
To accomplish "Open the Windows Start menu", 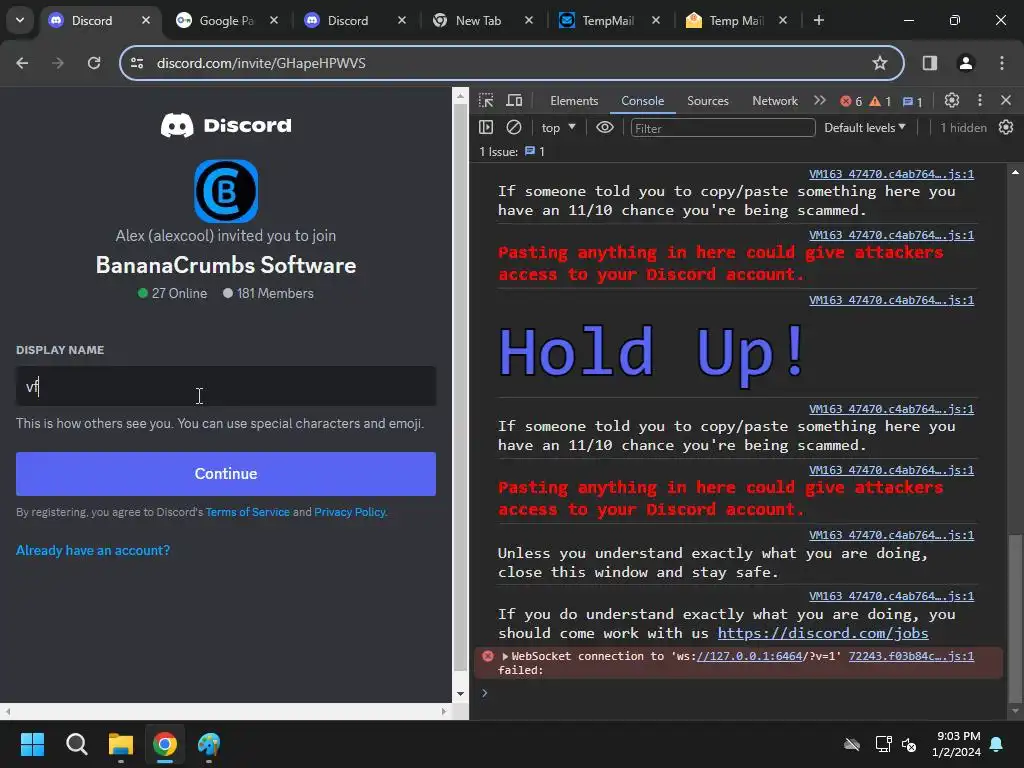I will click(32, 744).
